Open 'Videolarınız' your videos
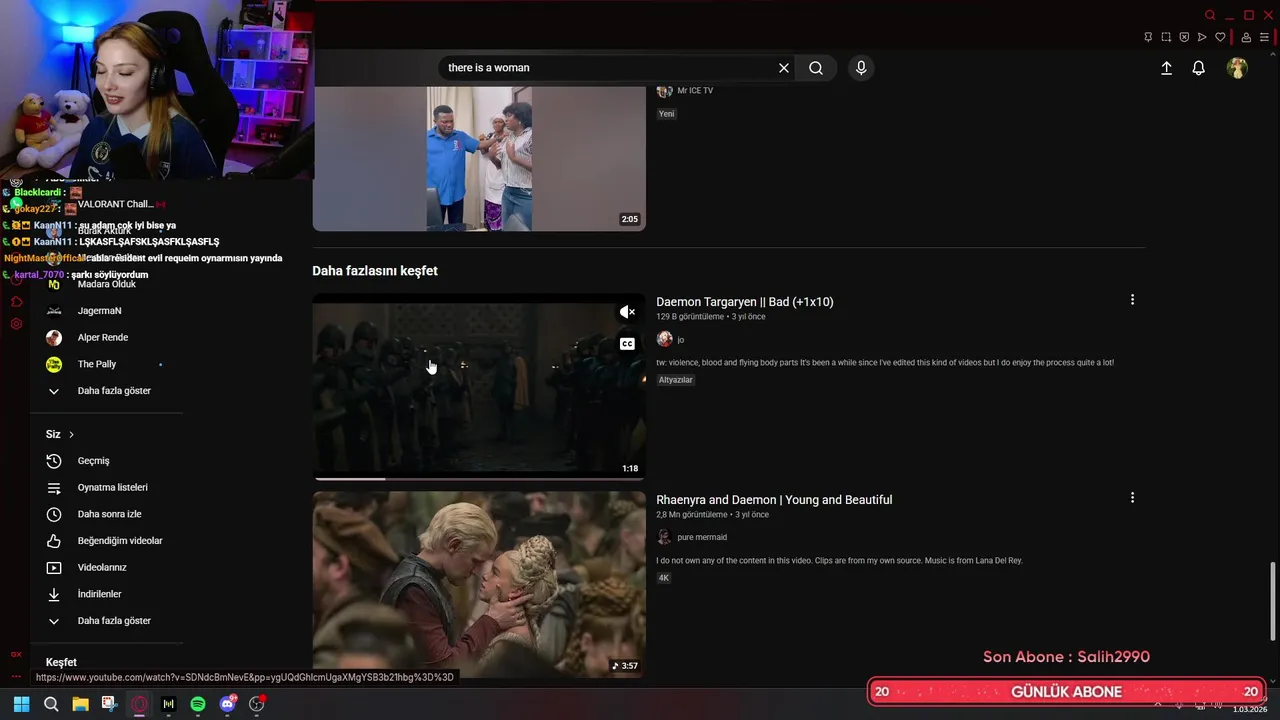1280x720 pixels. [x=102, y=568]
